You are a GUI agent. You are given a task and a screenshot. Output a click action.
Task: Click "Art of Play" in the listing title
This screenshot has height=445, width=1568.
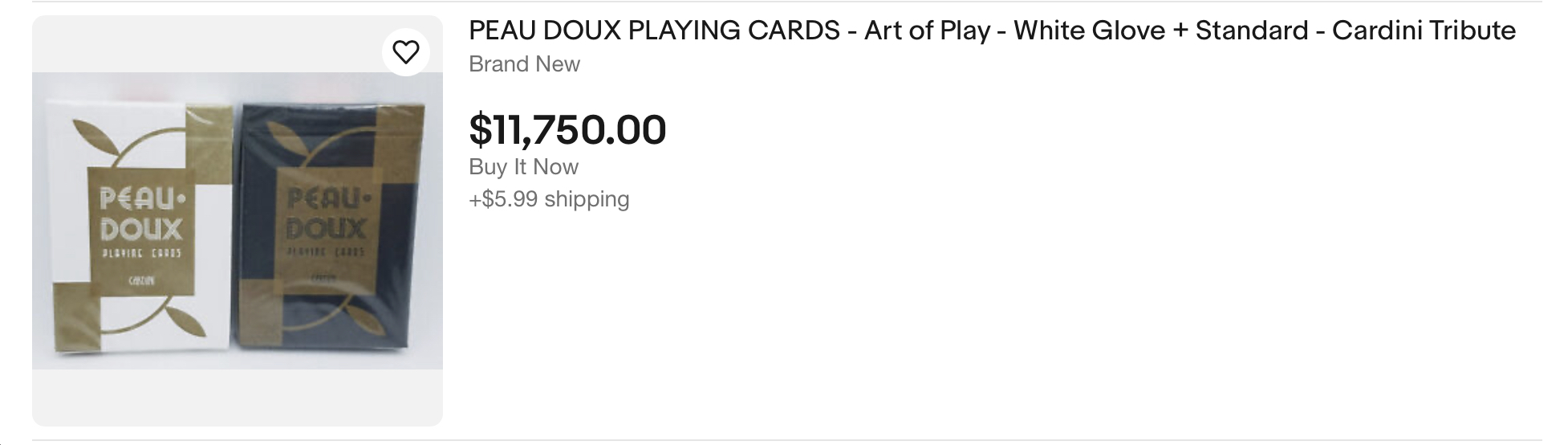coord(927,31)
